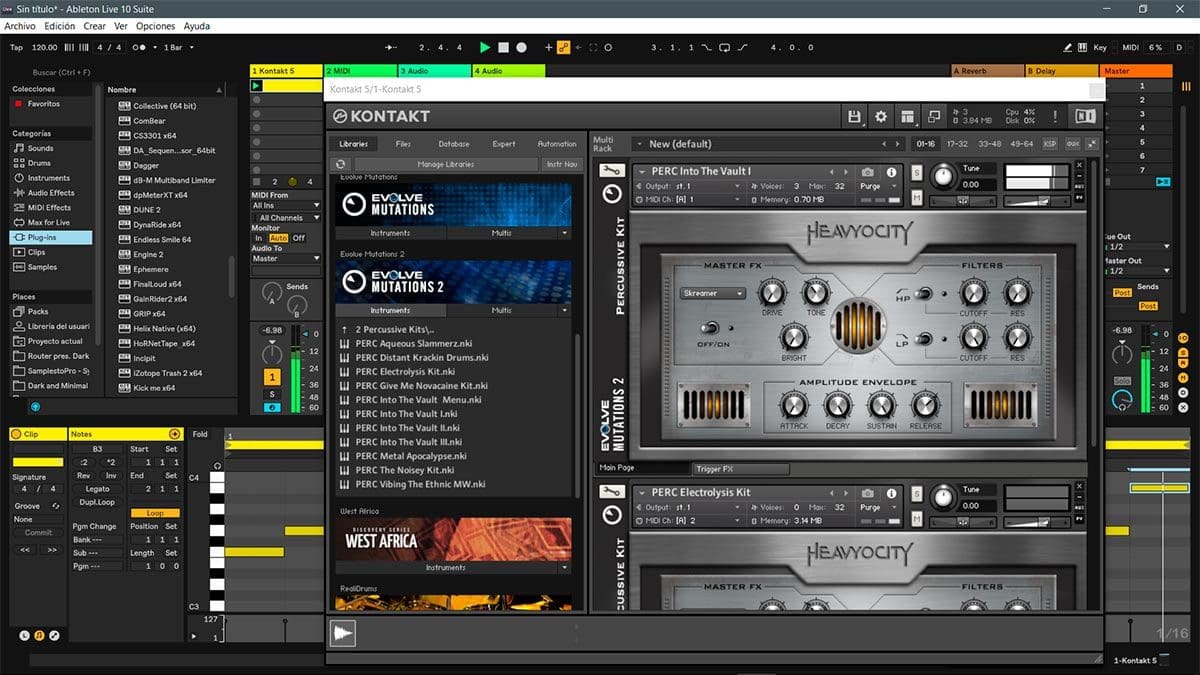Viewport: 1200px width, 675px height.
Task: Solo the PERC Electrolysis Kit instrument
Action: pyautogui.click(x=916, y=493)
